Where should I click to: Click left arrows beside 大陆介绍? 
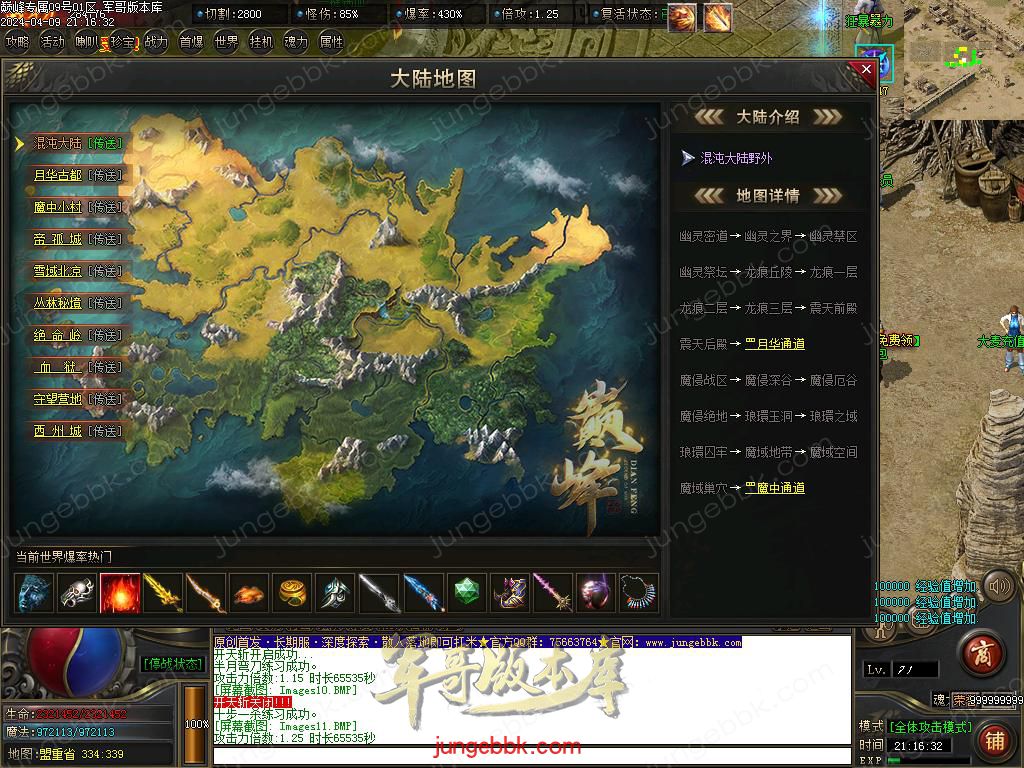709,117
